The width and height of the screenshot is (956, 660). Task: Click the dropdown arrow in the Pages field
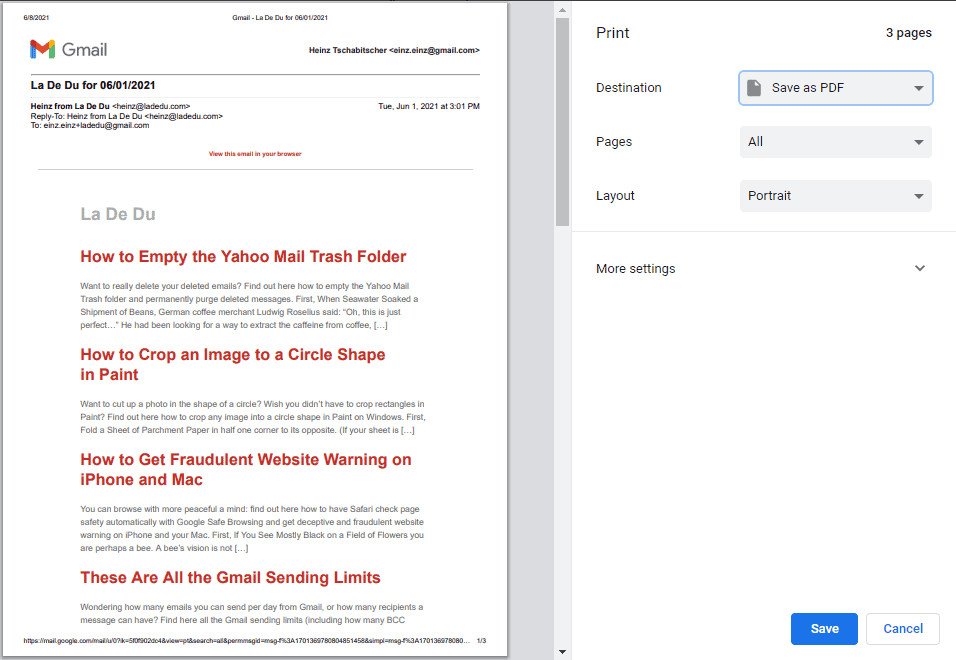pos(919,143)
